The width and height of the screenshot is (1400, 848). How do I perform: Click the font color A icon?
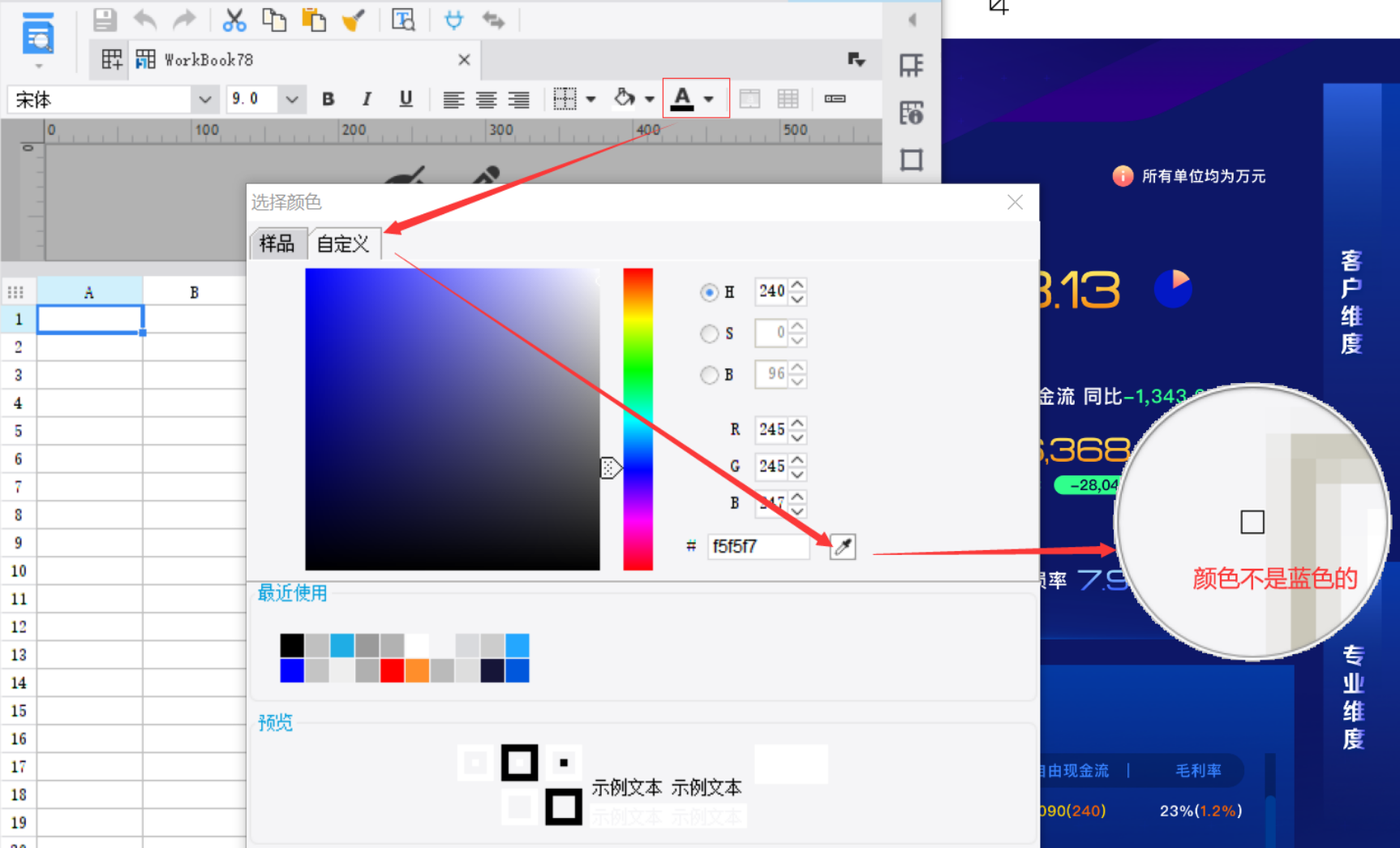point(682,98)
